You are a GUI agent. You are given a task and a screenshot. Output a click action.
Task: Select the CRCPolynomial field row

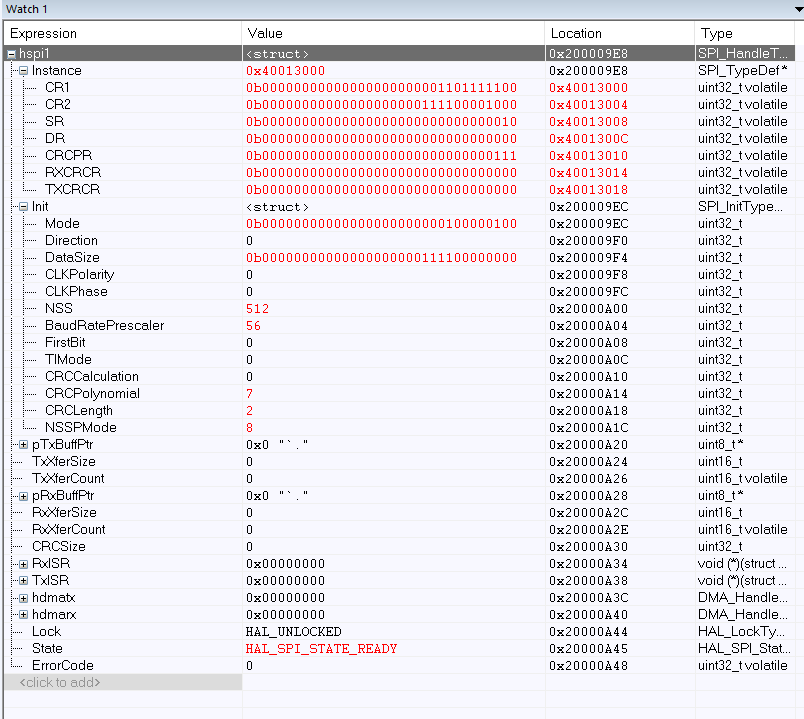(x=399, y=393)
